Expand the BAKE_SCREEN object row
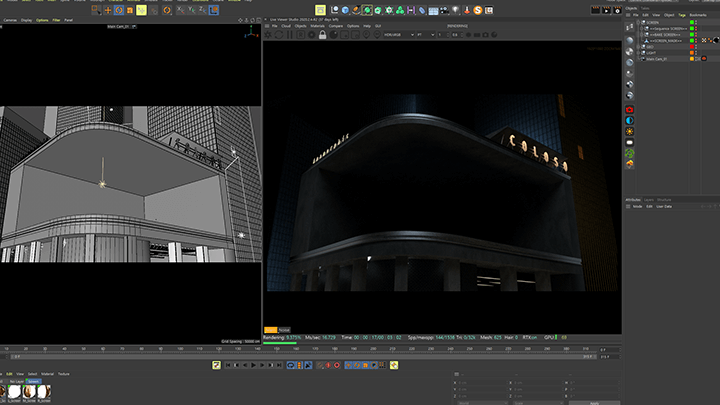 point(641,34)
